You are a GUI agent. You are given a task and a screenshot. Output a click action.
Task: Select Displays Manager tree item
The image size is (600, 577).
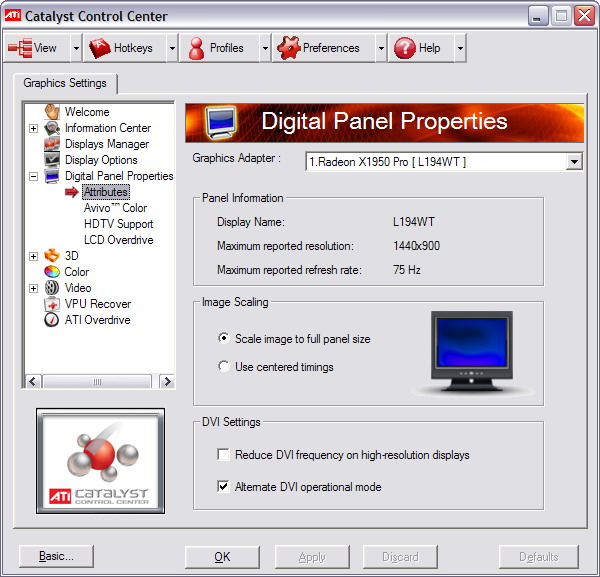107,144
